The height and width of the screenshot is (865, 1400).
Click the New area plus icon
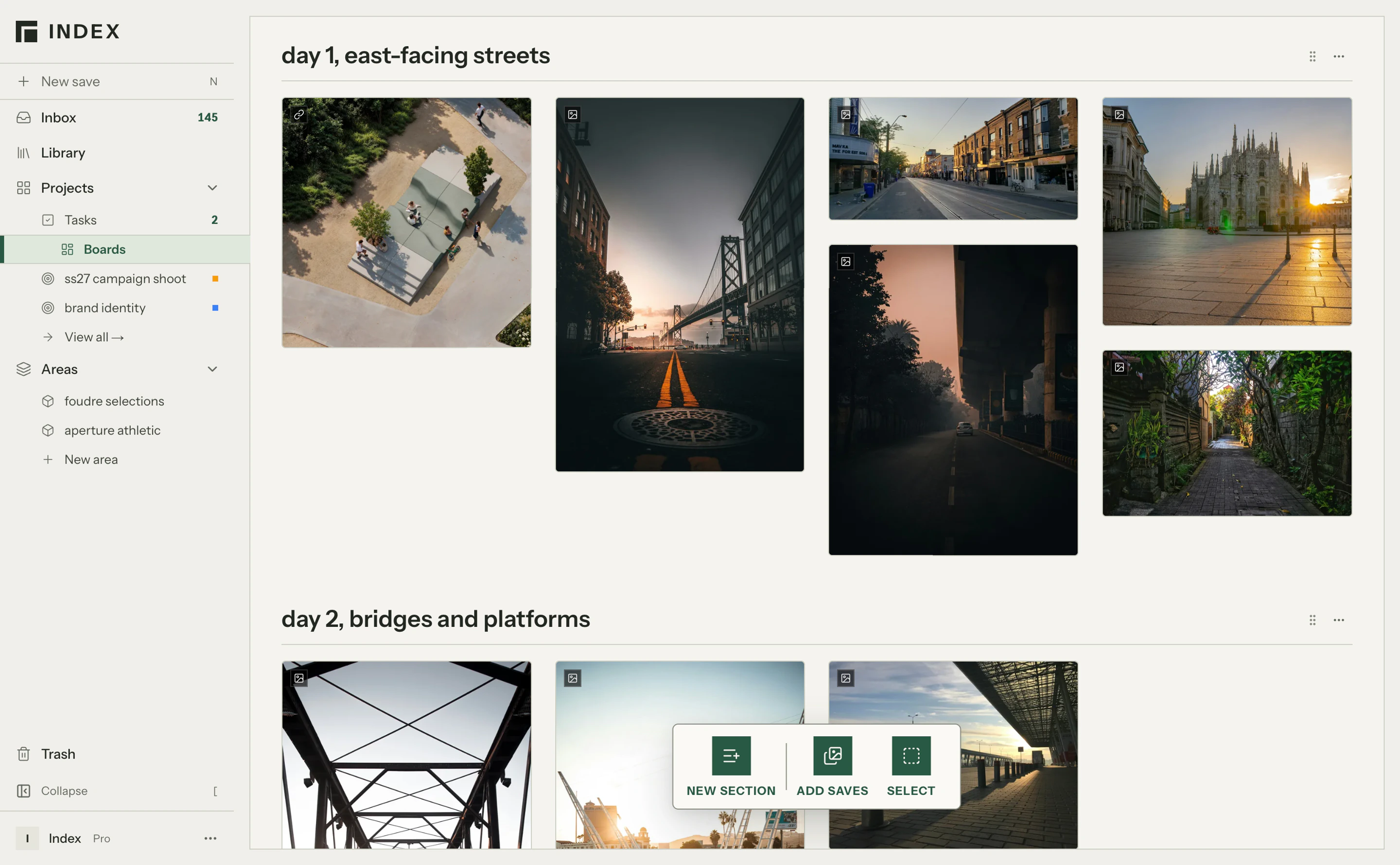click(48, 459)
